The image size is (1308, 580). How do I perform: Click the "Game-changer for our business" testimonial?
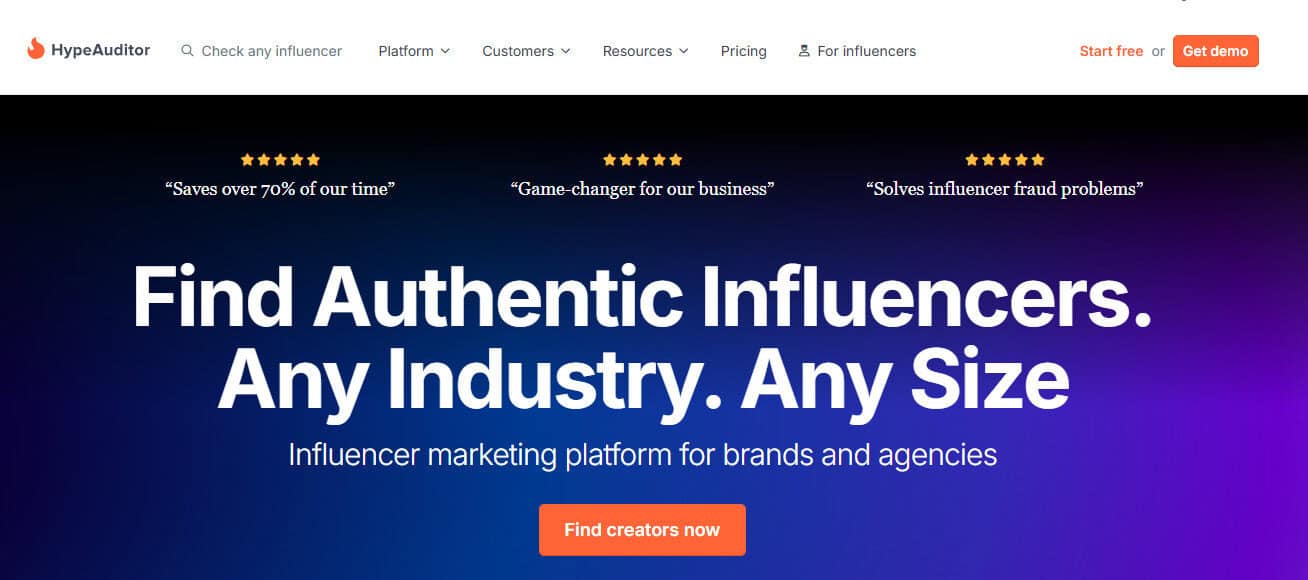[x=642, y=188]
